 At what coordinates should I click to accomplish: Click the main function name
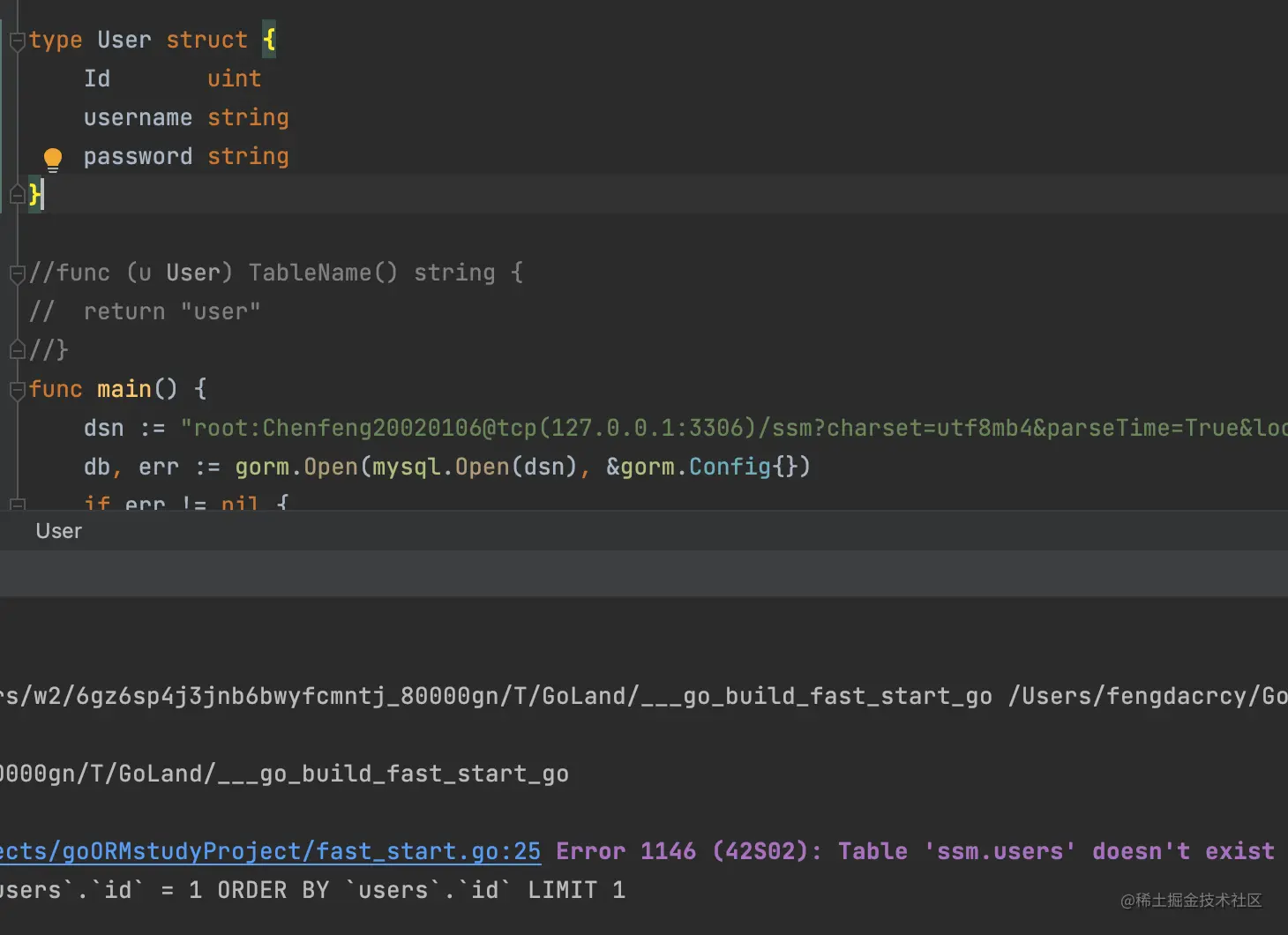point(124,389)
